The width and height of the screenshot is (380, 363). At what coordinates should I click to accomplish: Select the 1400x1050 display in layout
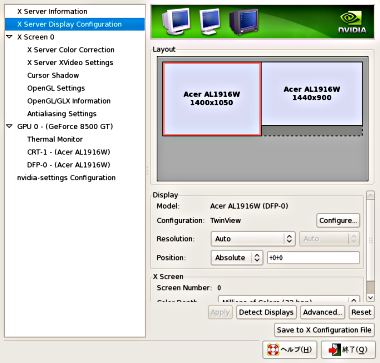click(212, 99)
